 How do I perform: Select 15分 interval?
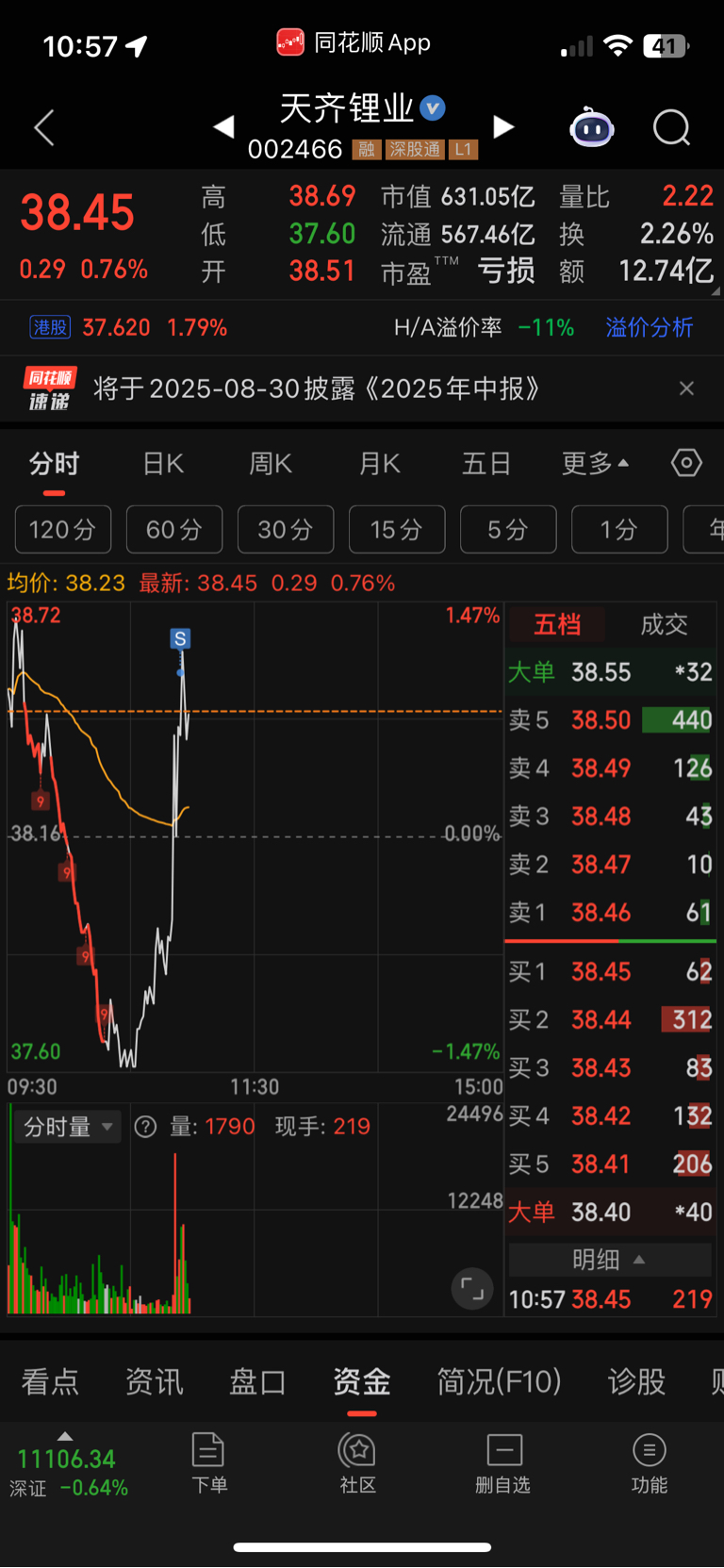397,529
